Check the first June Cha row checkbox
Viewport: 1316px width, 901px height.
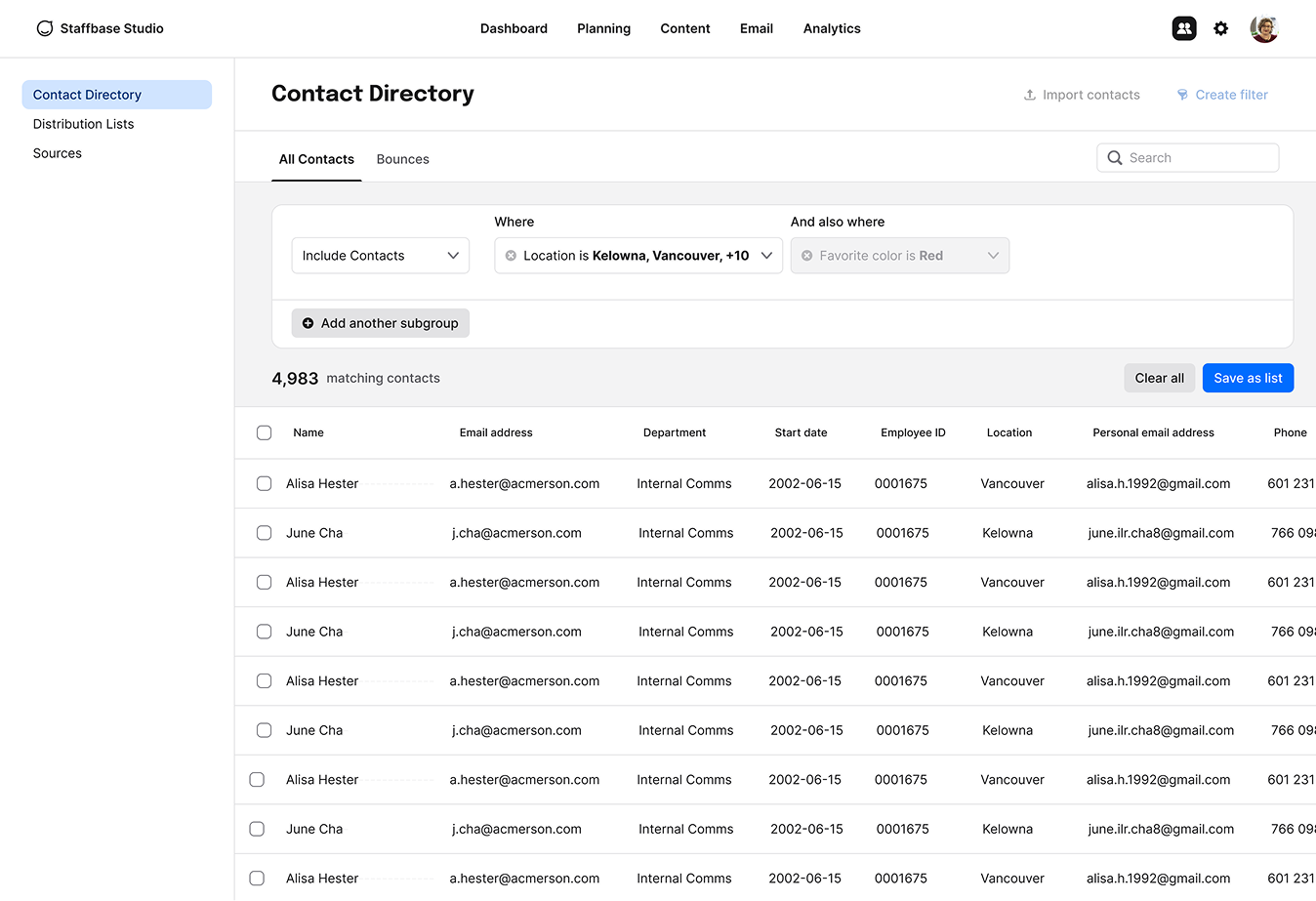(264, 533)
